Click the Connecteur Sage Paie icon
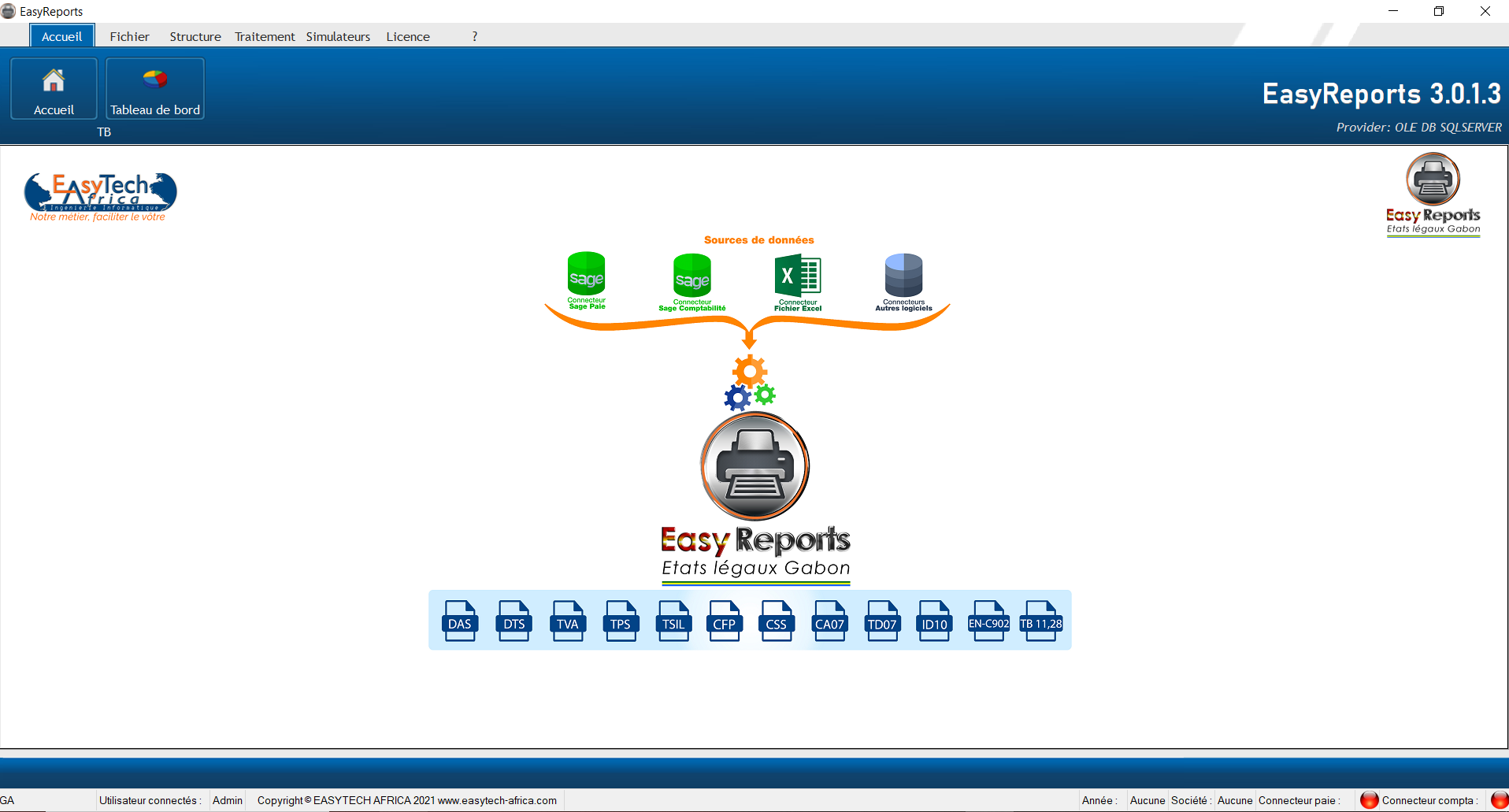 (587, 280)
